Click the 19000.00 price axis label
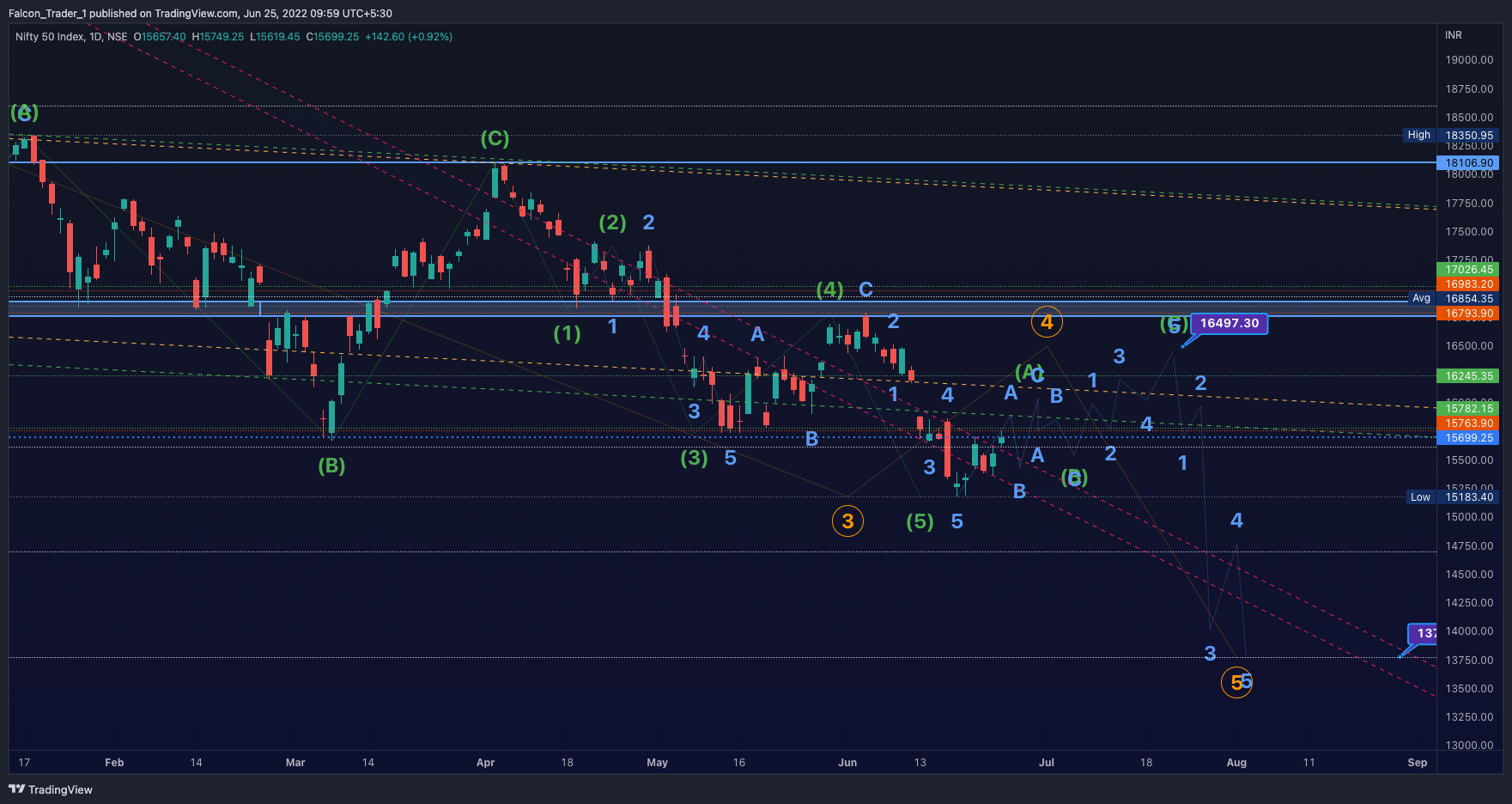This screenshot has height=804, width=1512. pos(1469,60)
